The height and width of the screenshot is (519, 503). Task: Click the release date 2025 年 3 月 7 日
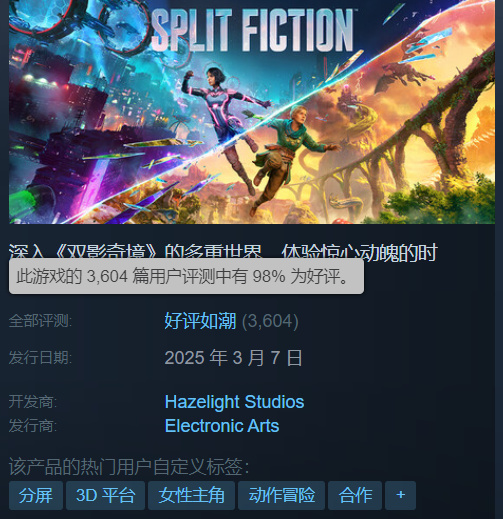pos(233,358)
